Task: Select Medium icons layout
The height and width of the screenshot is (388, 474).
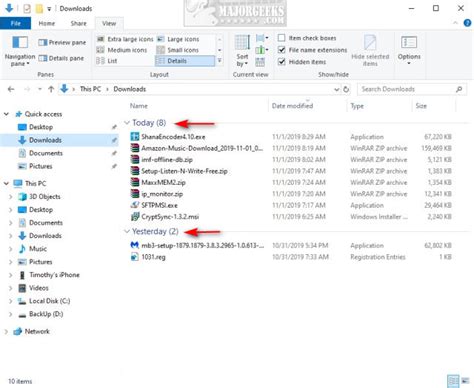Action: 122,50
